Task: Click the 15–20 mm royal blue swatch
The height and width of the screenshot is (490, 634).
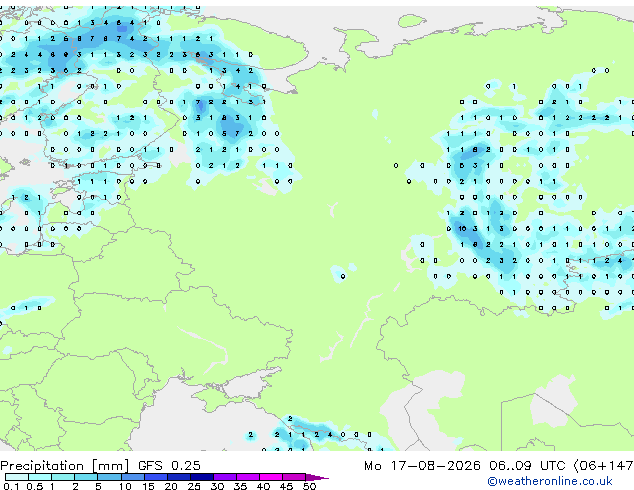Action: coord(156,477)
